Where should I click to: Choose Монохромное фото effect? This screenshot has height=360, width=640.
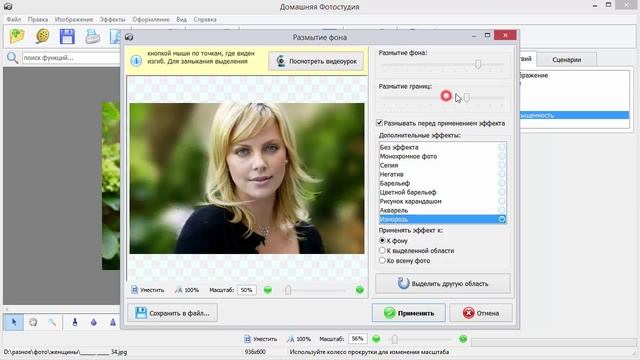pos(442,156)
